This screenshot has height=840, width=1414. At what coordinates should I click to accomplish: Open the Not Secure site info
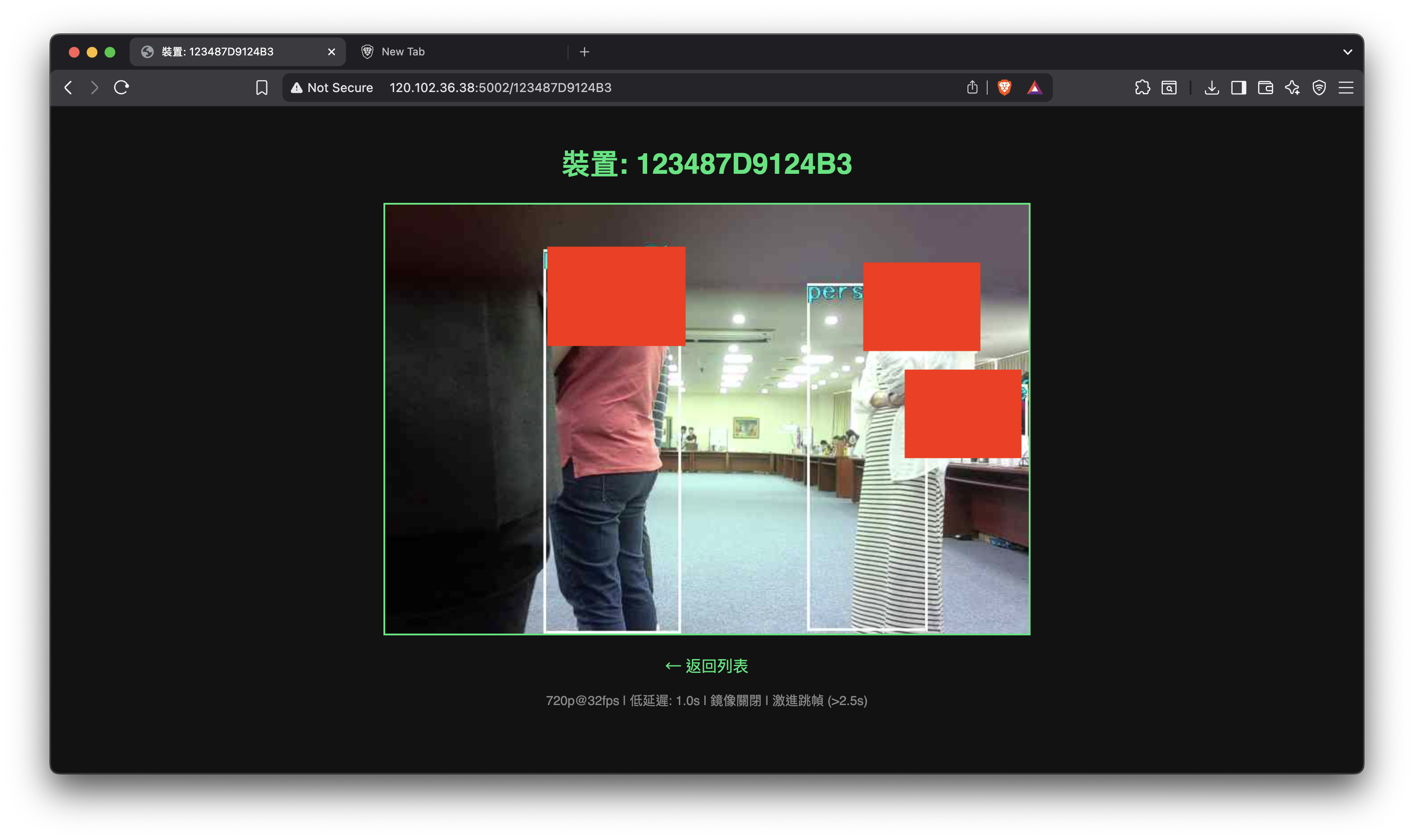332,88
